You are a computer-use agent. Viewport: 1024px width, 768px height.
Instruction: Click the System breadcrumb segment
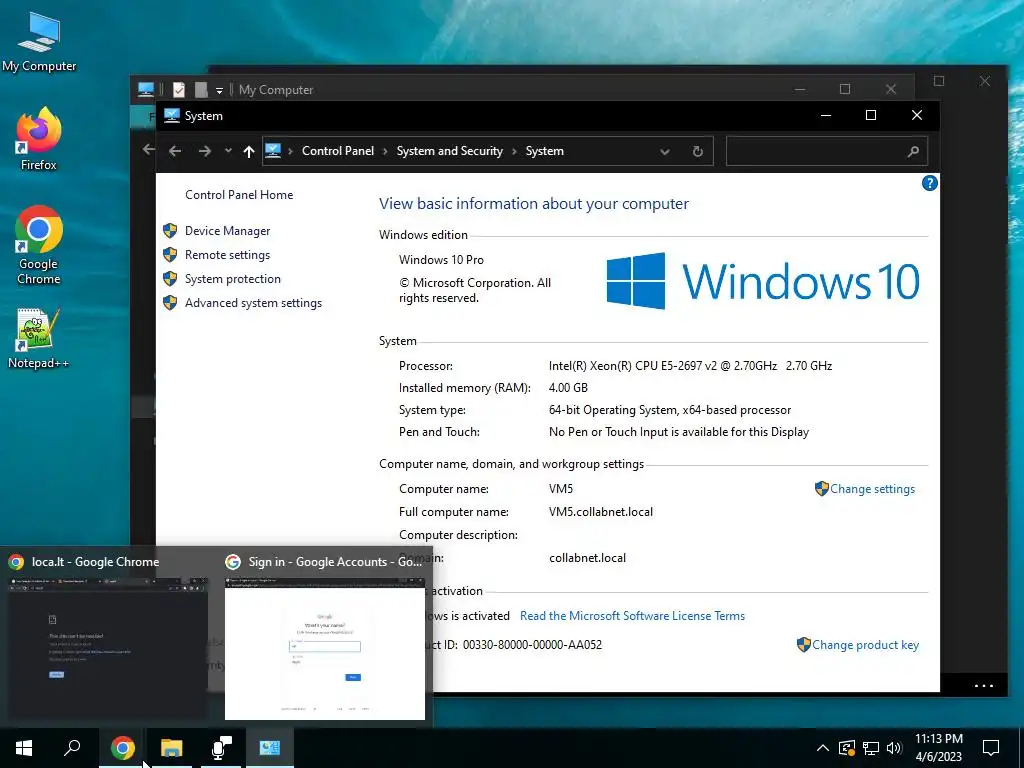coord(544,151)
